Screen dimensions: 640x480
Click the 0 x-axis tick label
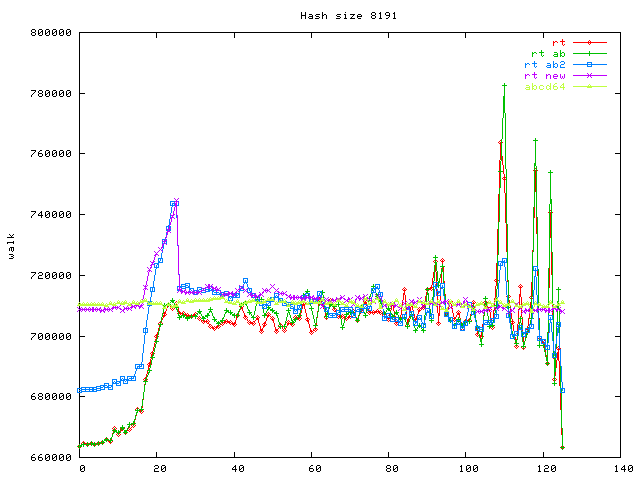tap(82, 469)
